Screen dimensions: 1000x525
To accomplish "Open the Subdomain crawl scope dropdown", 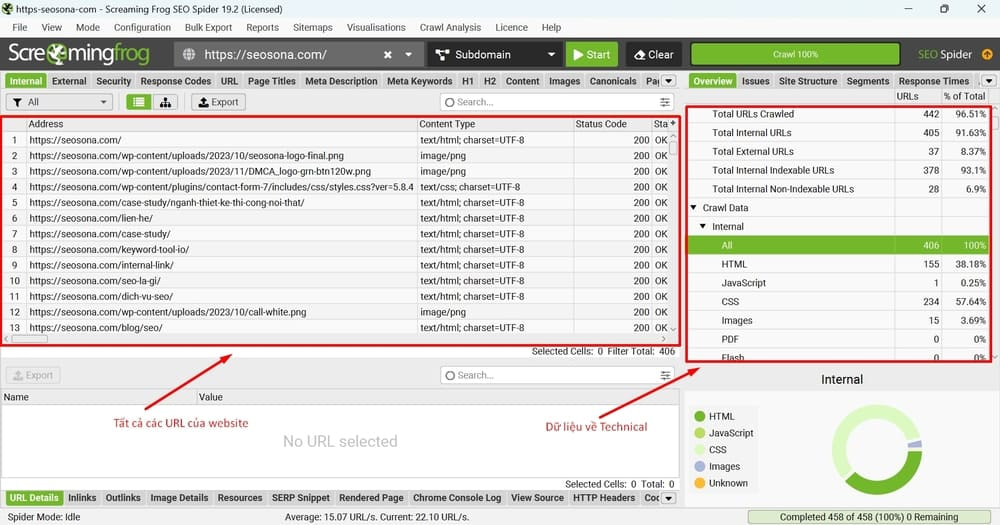I will (496, 54).
